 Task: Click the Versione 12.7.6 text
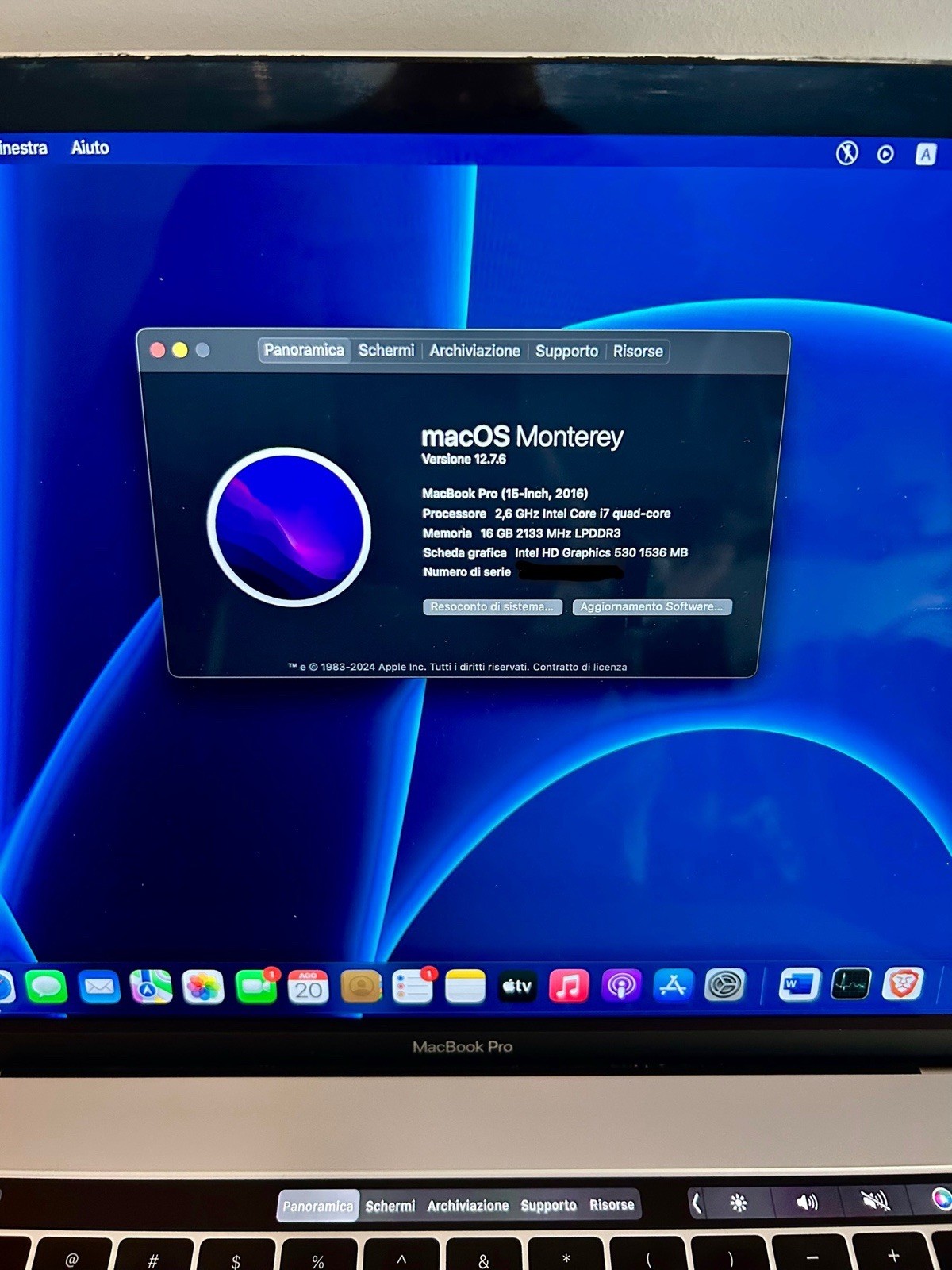point(463,459)
